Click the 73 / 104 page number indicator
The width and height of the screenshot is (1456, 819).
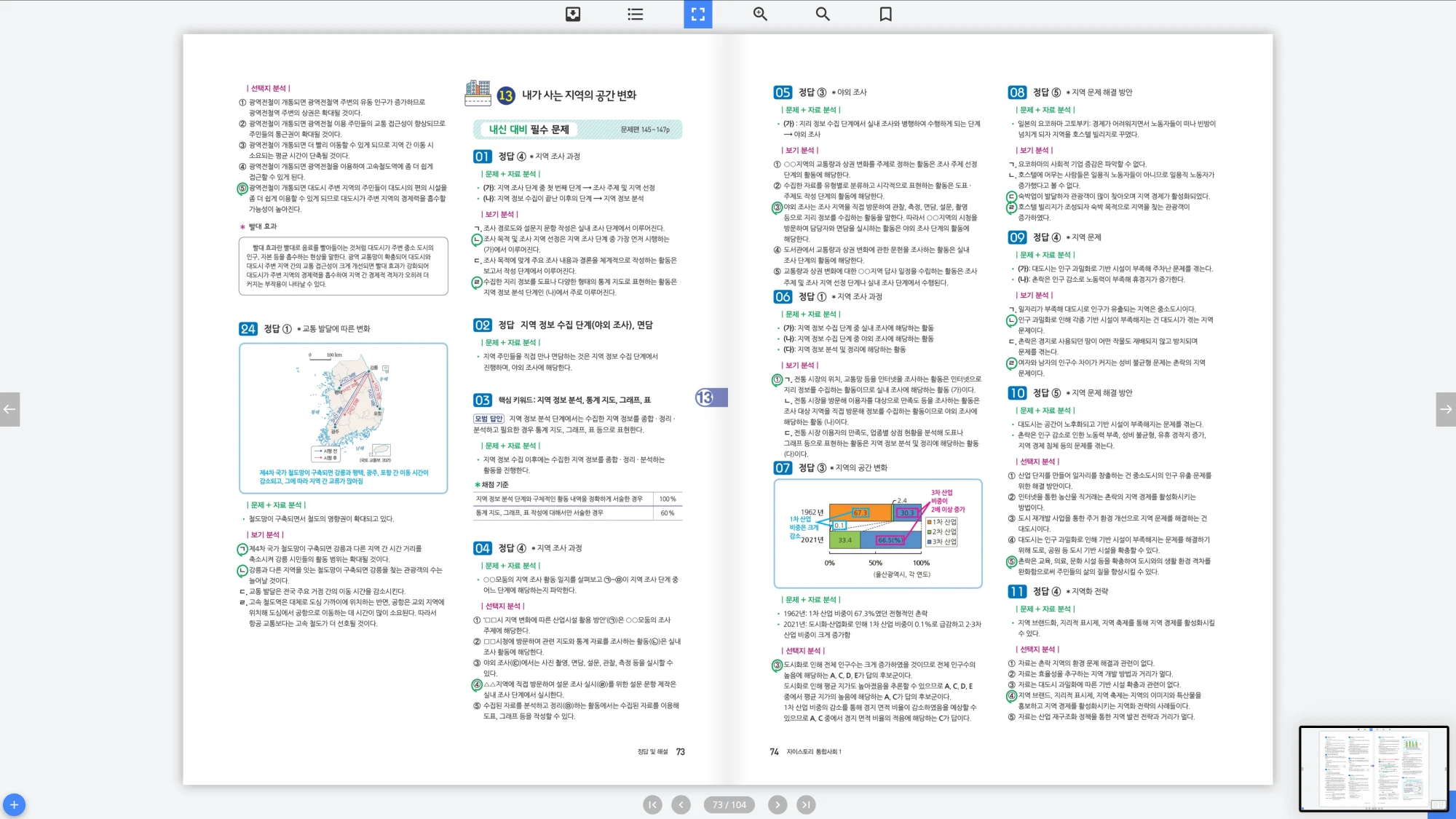(729, 804)
